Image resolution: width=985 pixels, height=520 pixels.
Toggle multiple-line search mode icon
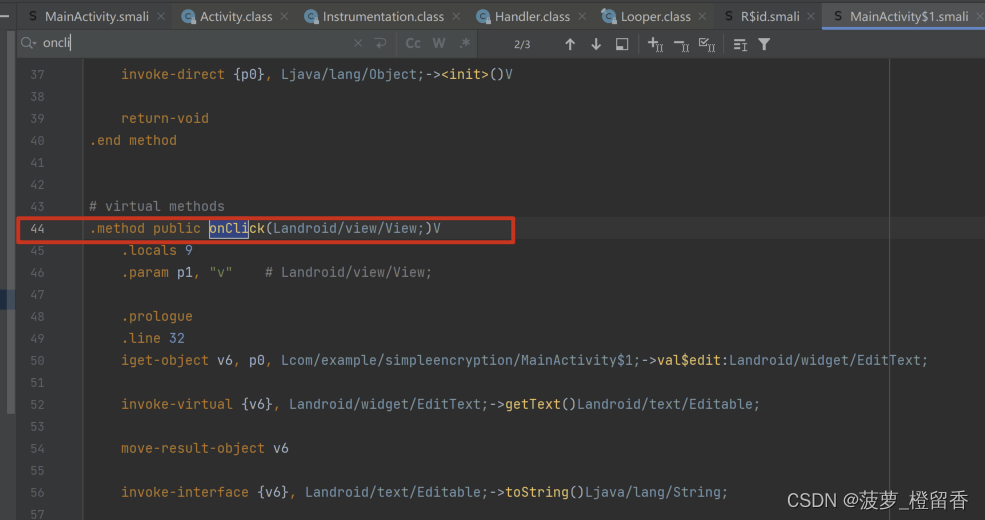(740, 45)
